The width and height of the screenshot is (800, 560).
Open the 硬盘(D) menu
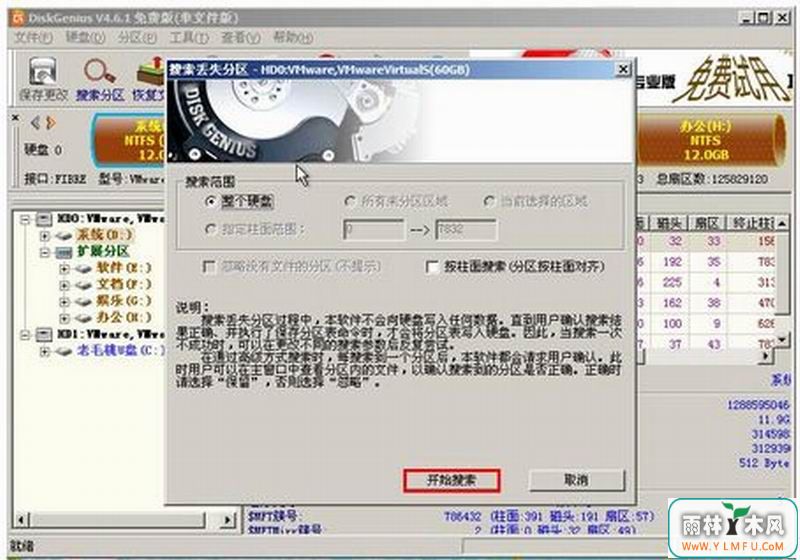86,38
